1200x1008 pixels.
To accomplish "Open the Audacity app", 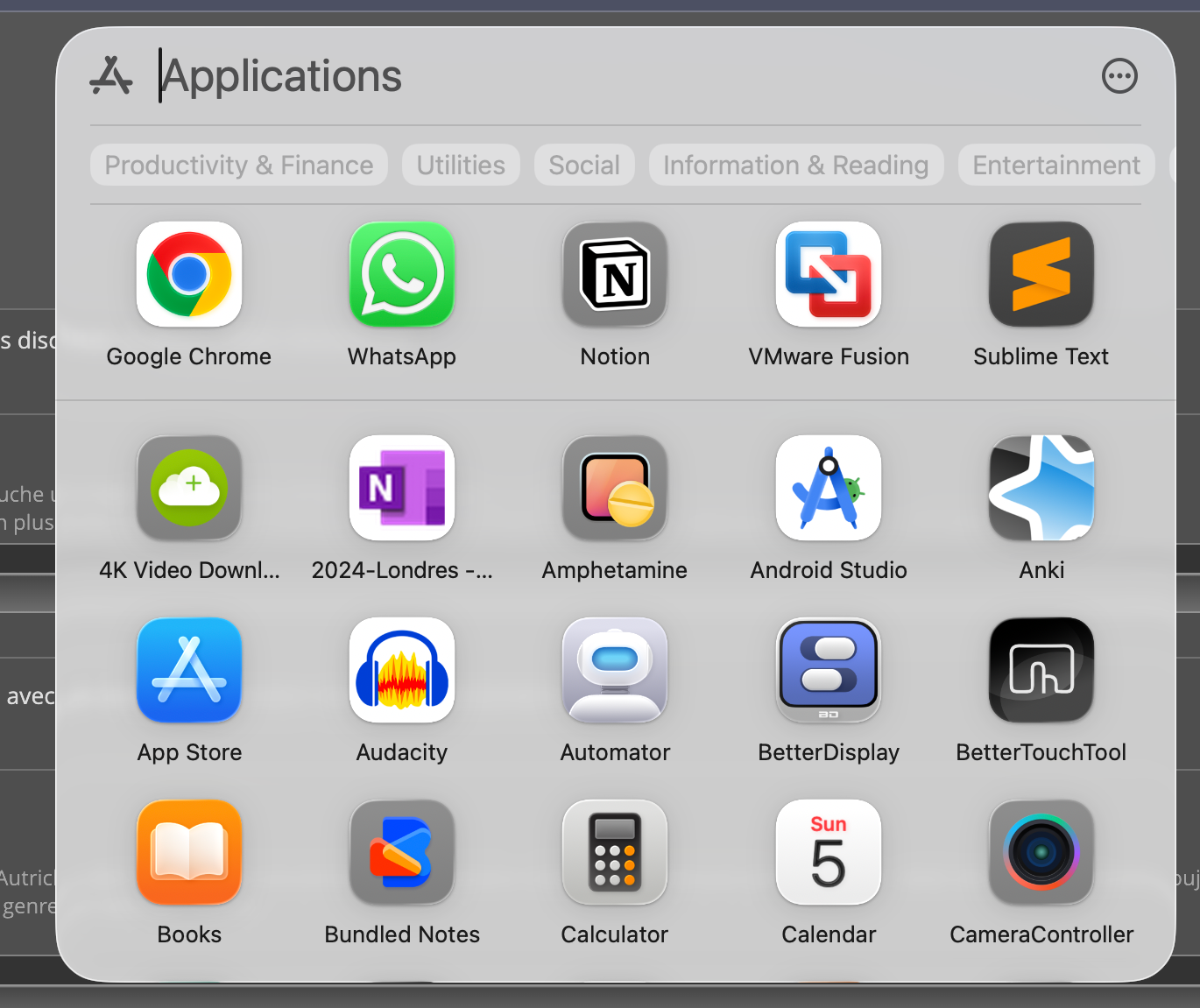I will [402, 671].
